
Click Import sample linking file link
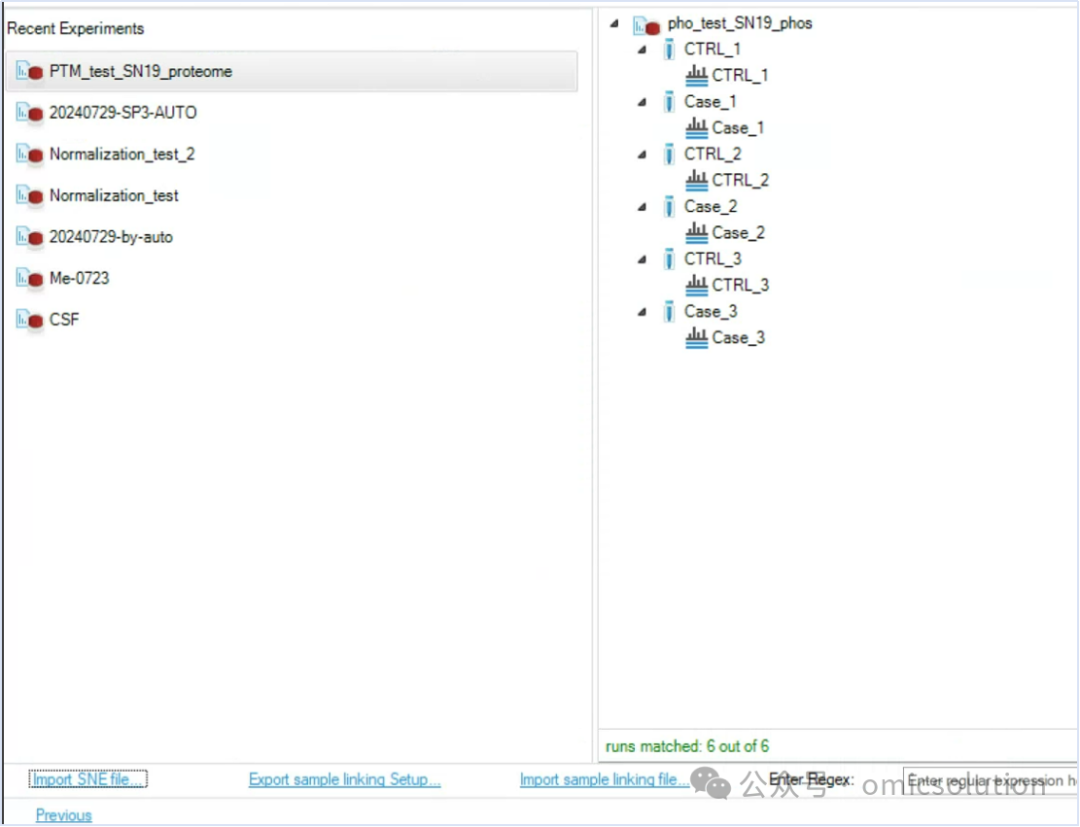604,779
